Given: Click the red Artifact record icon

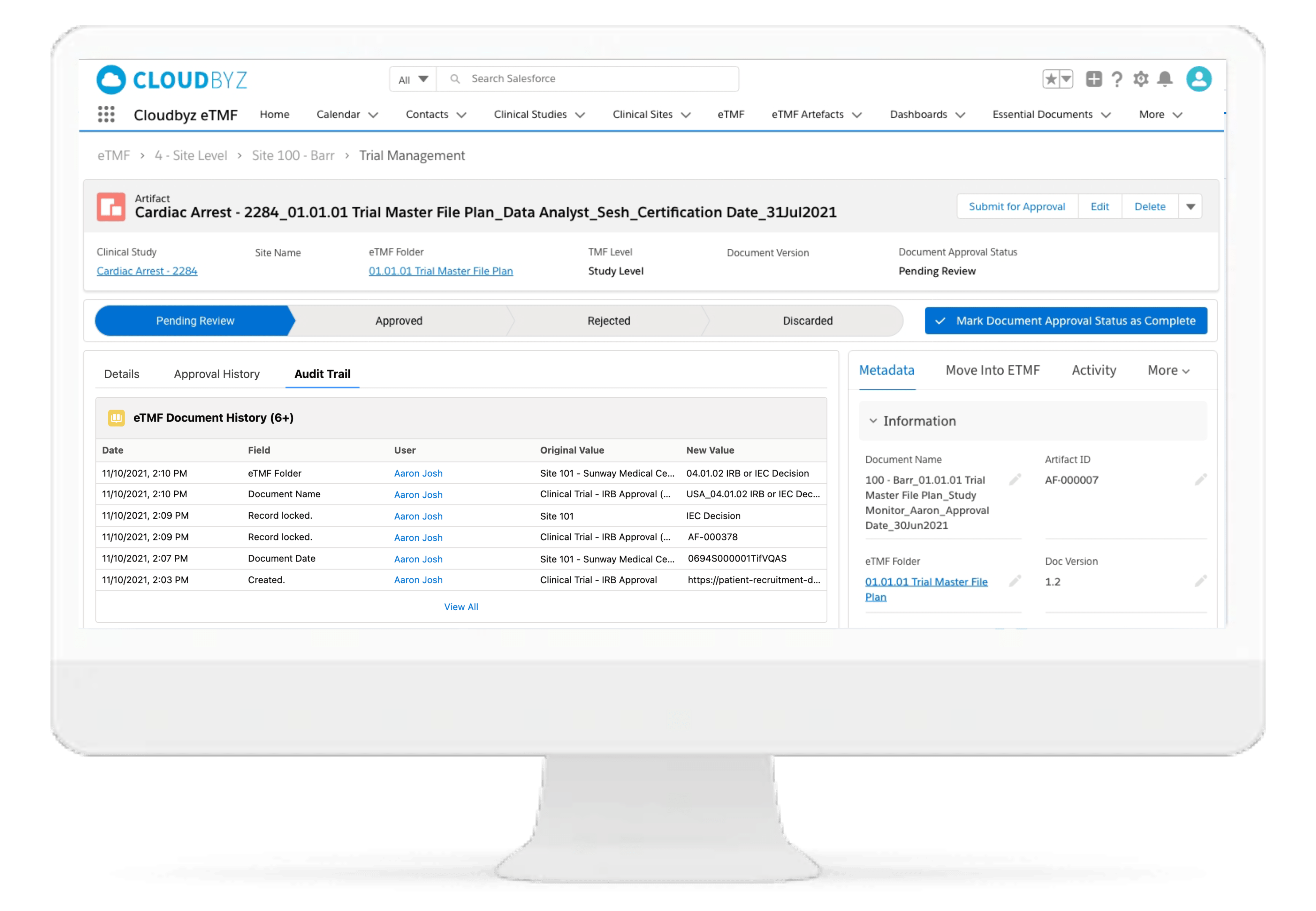Looking at the screenshot, I should (x=111, y=207).
